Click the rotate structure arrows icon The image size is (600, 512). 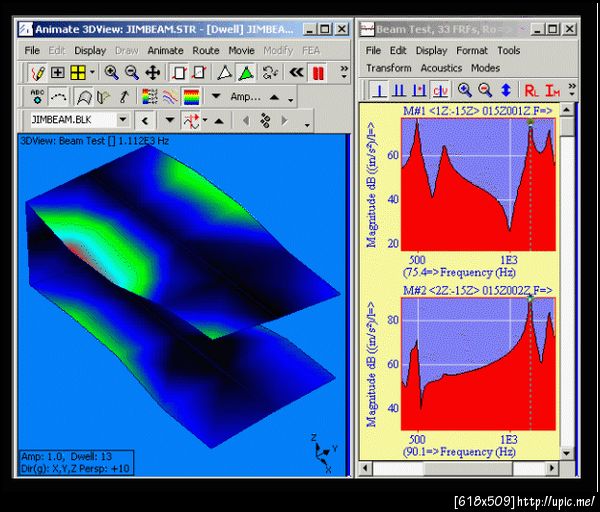(x=270, y=73)
